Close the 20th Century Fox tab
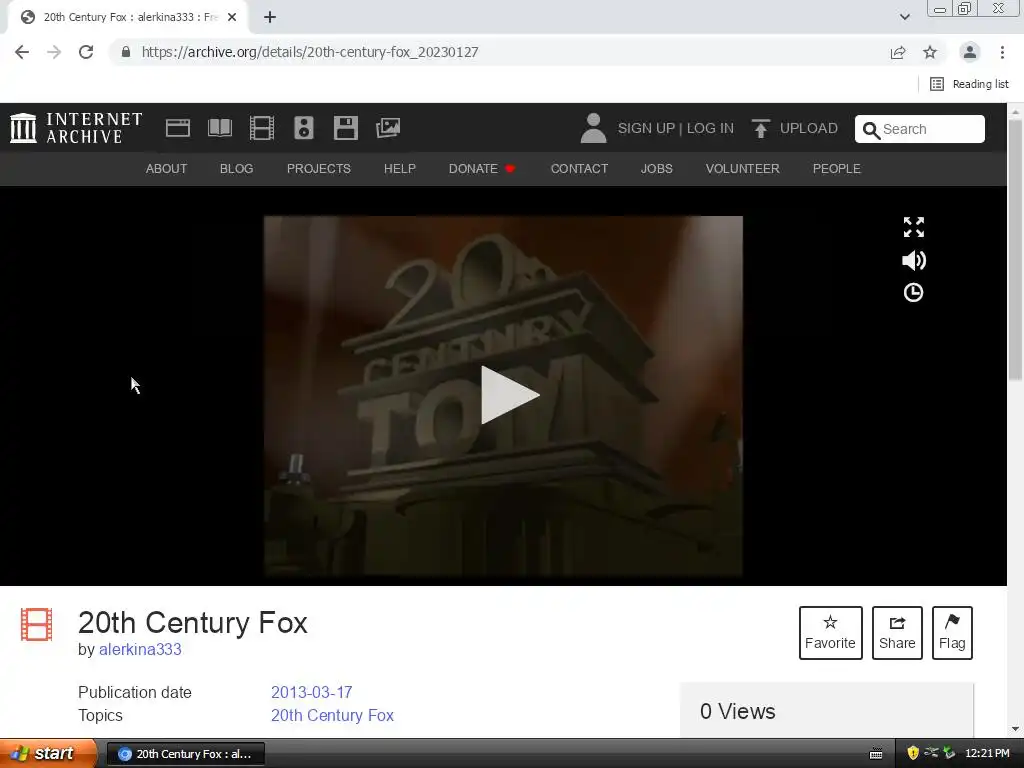The width and height of the screenshot is (1024, 768). point(232,17)
